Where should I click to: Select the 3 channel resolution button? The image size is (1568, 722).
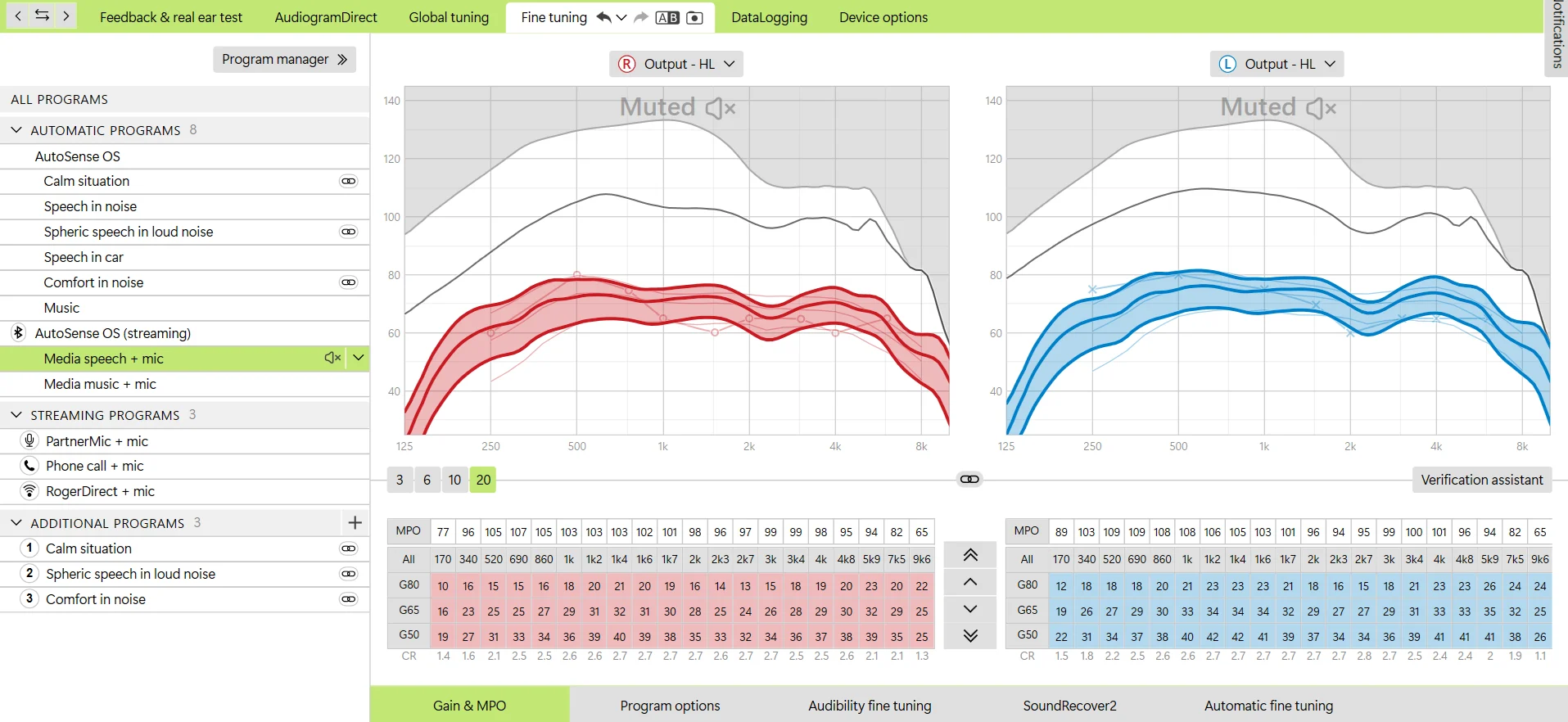point(400,480)
